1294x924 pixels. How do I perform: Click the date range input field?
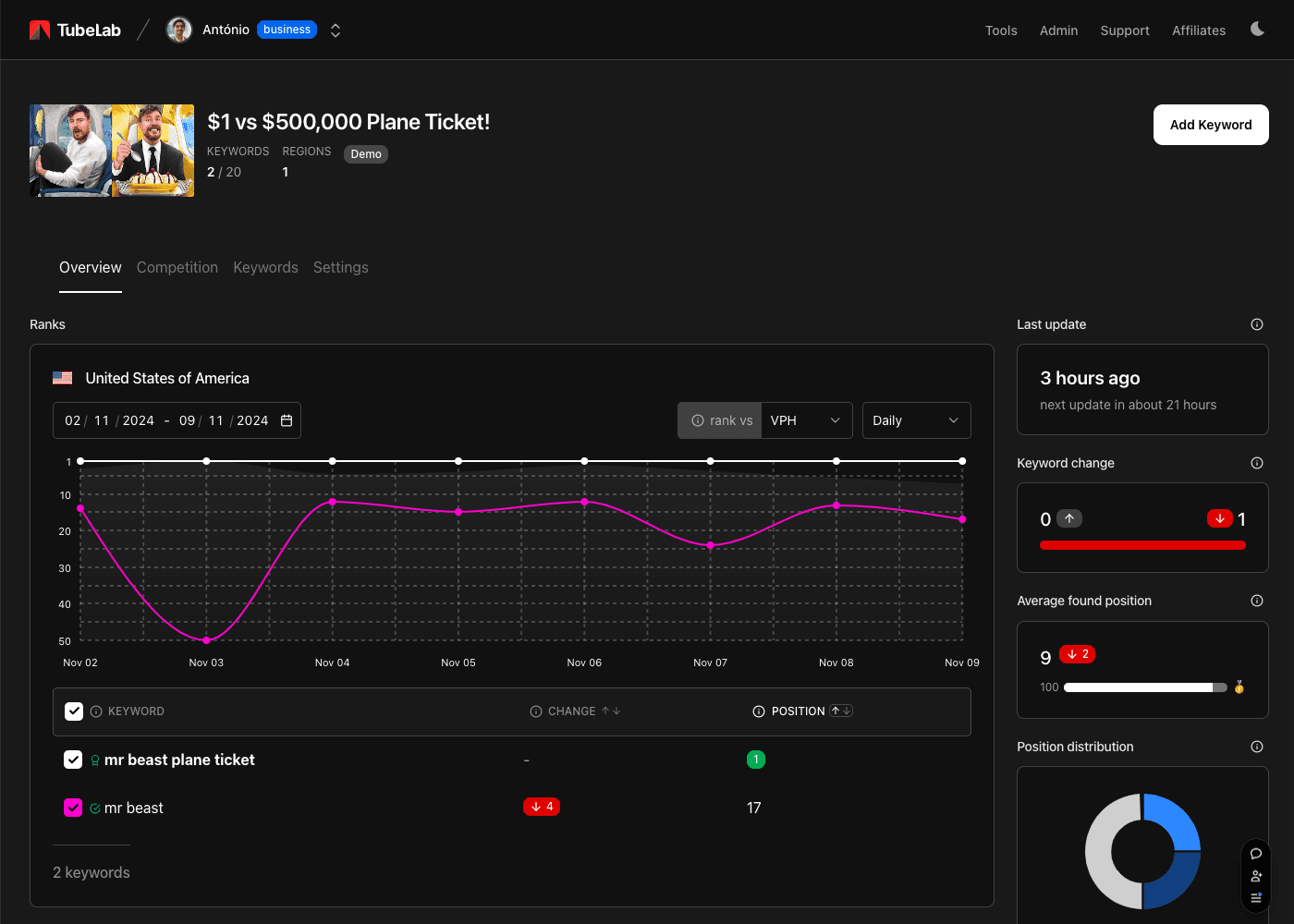(x=177, y=420)
